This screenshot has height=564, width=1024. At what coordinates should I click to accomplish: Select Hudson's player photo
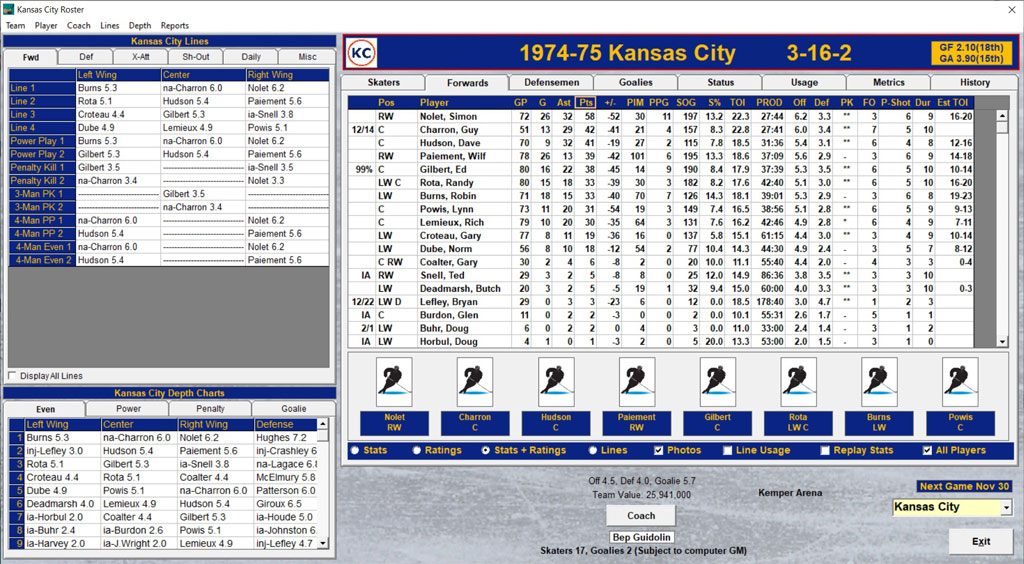click(x=556, y=382)
